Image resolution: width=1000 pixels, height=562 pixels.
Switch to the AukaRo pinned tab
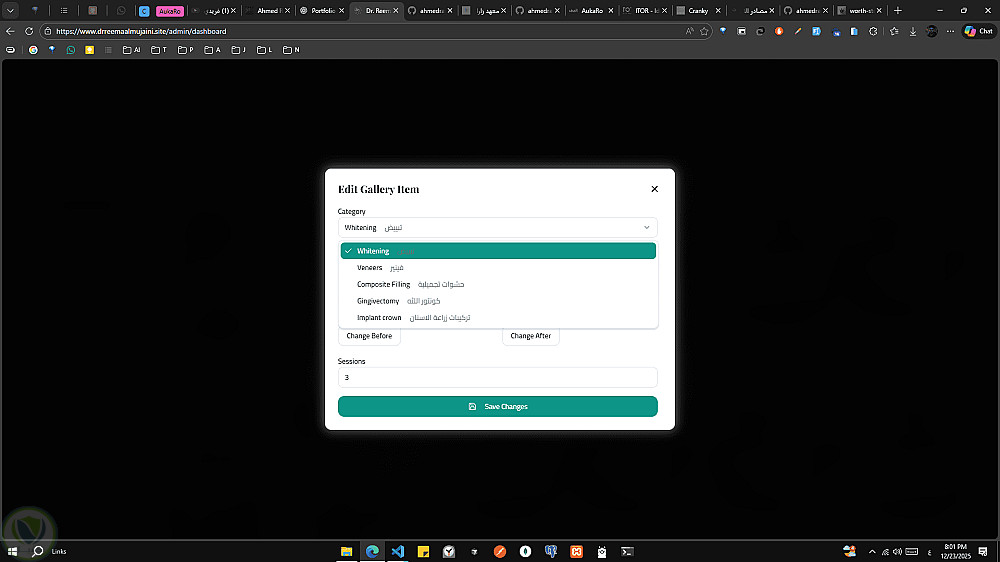click(x=170, y=11)
